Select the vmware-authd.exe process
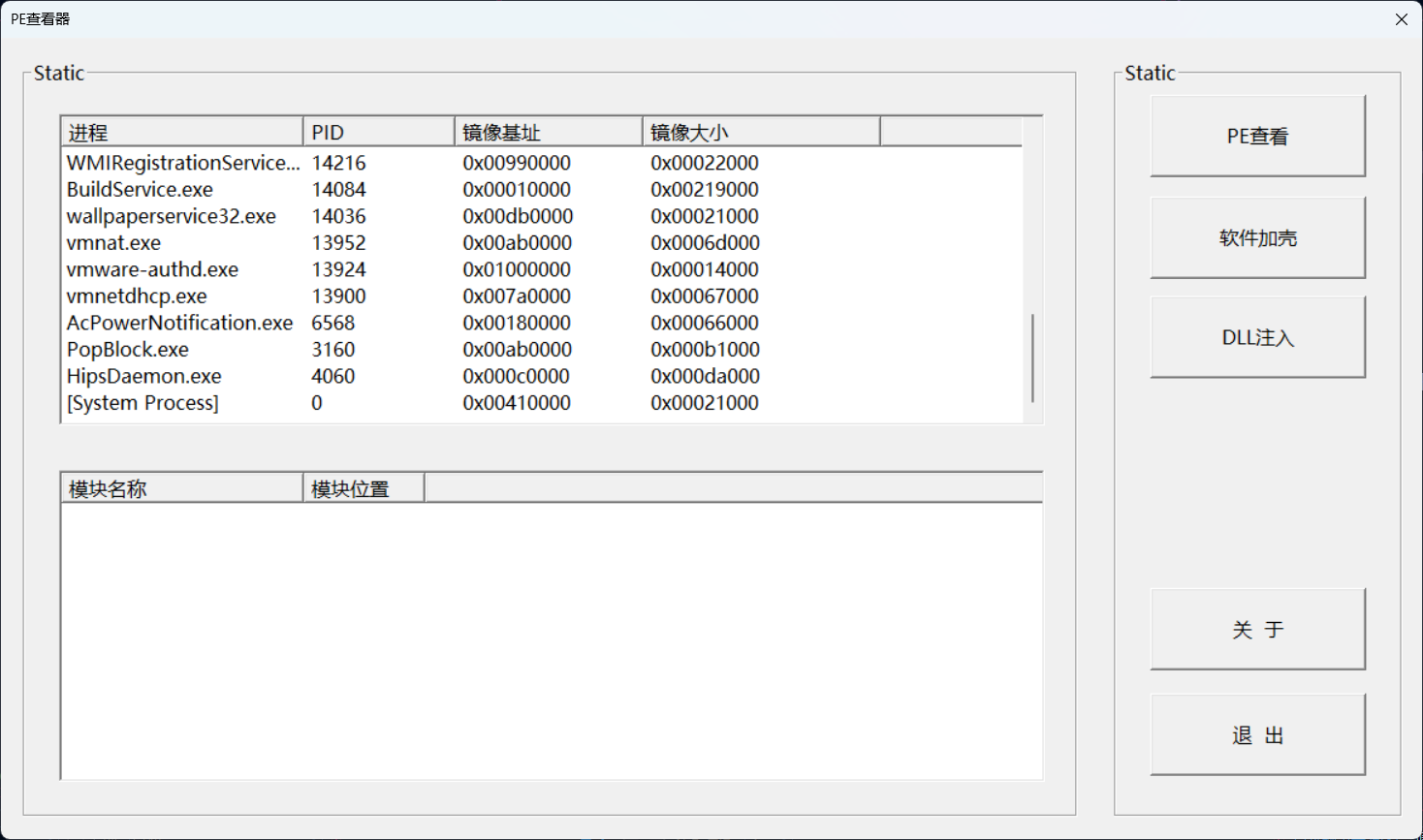 coord(152,270)
